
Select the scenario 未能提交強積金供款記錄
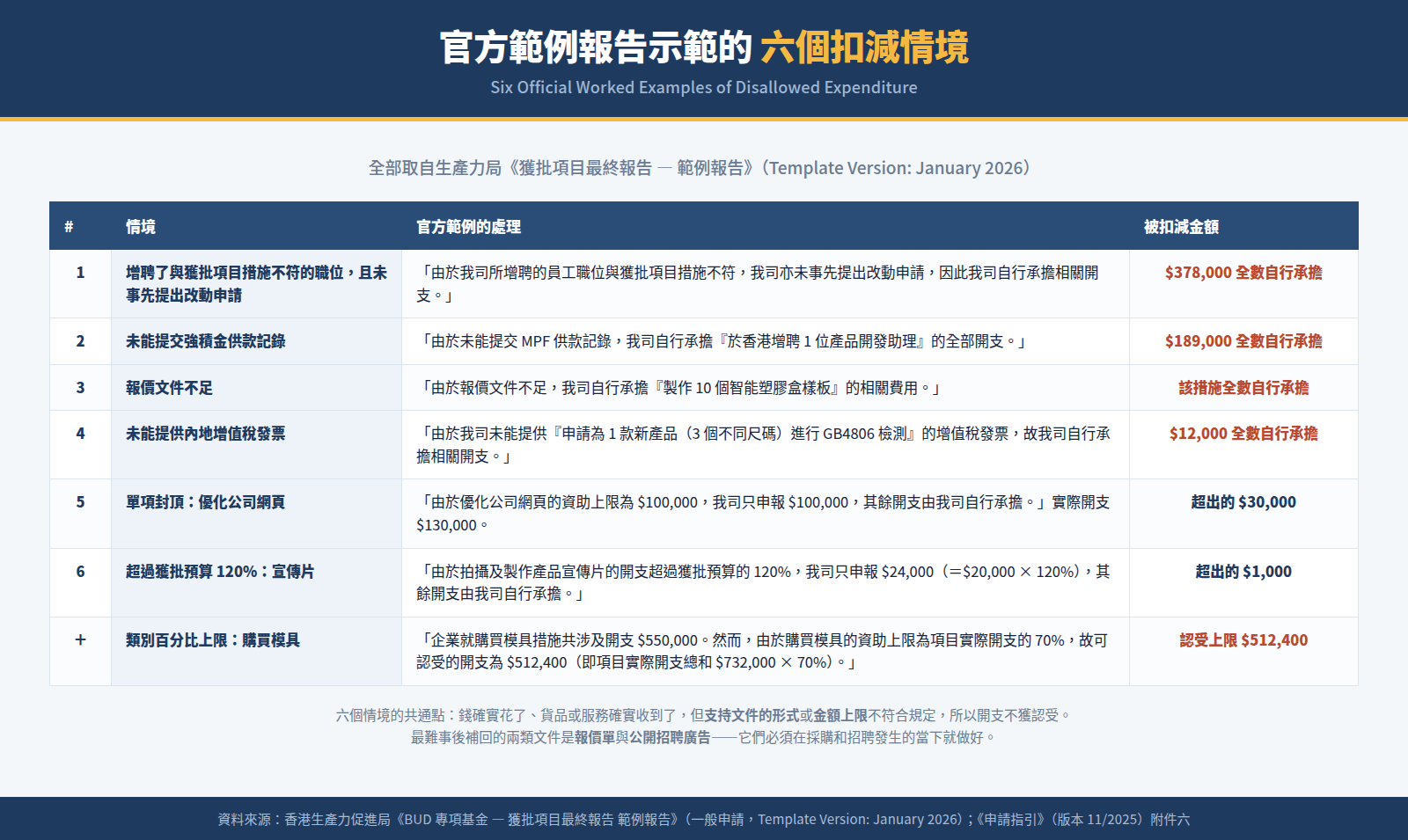tap(206, 341)
